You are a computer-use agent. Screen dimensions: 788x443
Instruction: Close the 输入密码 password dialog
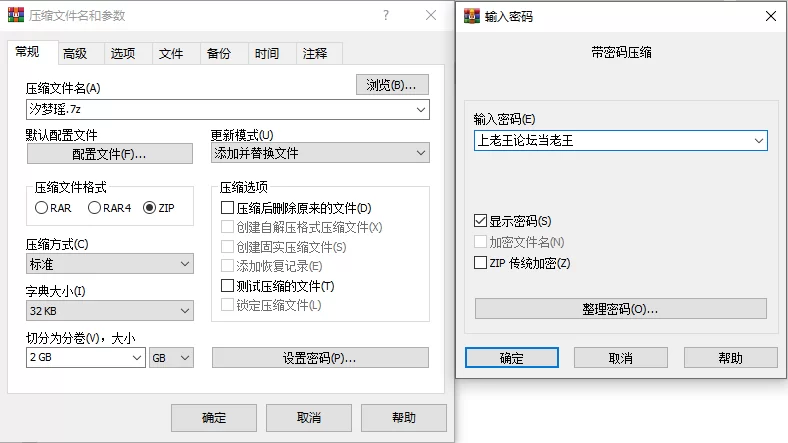click(769, 16)
